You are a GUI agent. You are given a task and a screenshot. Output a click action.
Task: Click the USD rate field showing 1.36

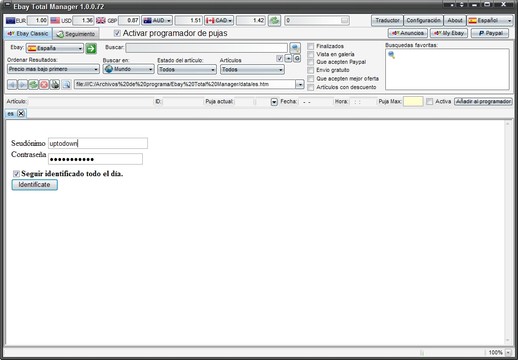83,21
